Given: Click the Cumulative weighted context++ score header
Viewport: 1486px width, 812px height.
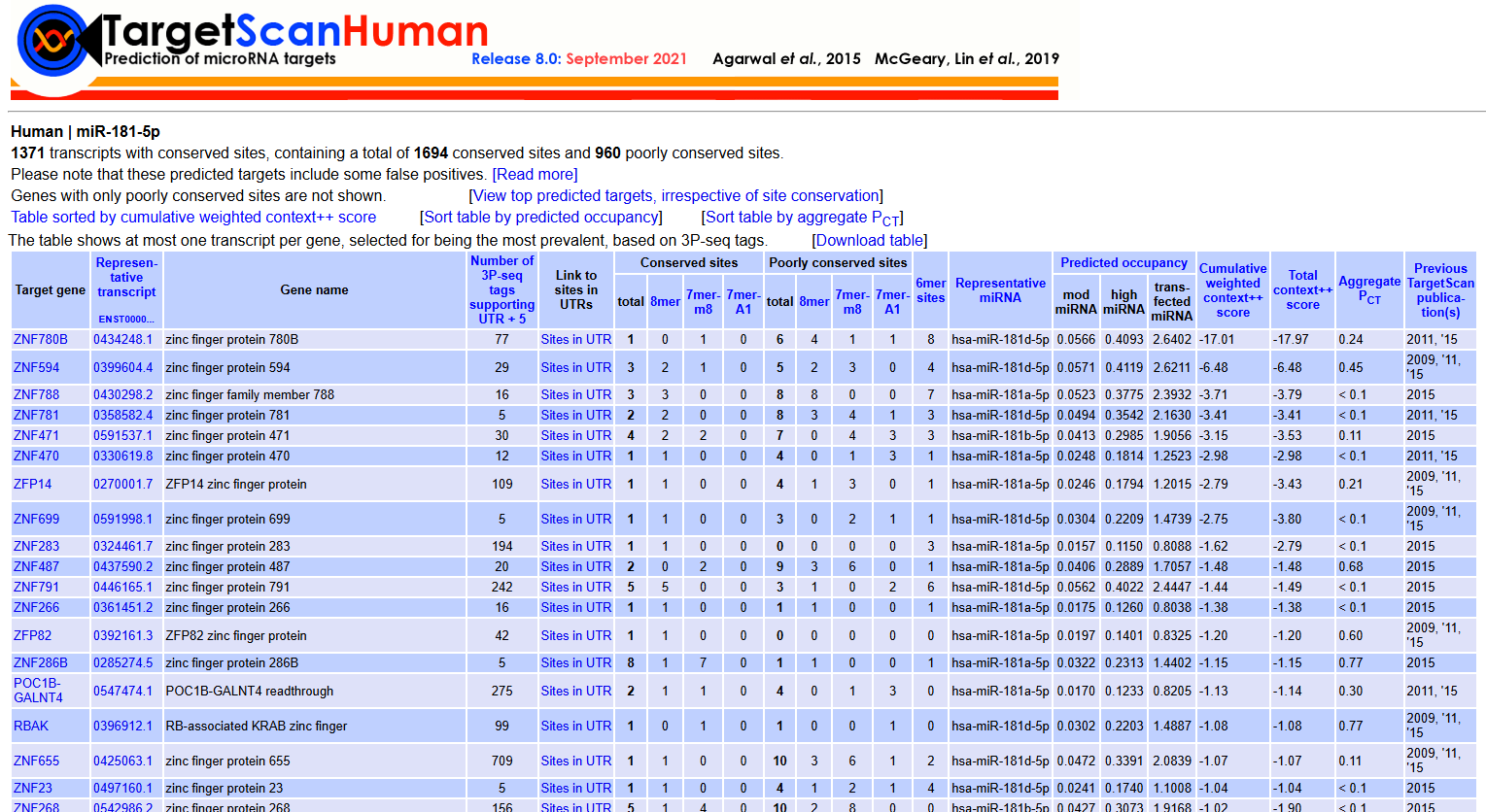Looking at the screenshot, I should coord(1232,290).
